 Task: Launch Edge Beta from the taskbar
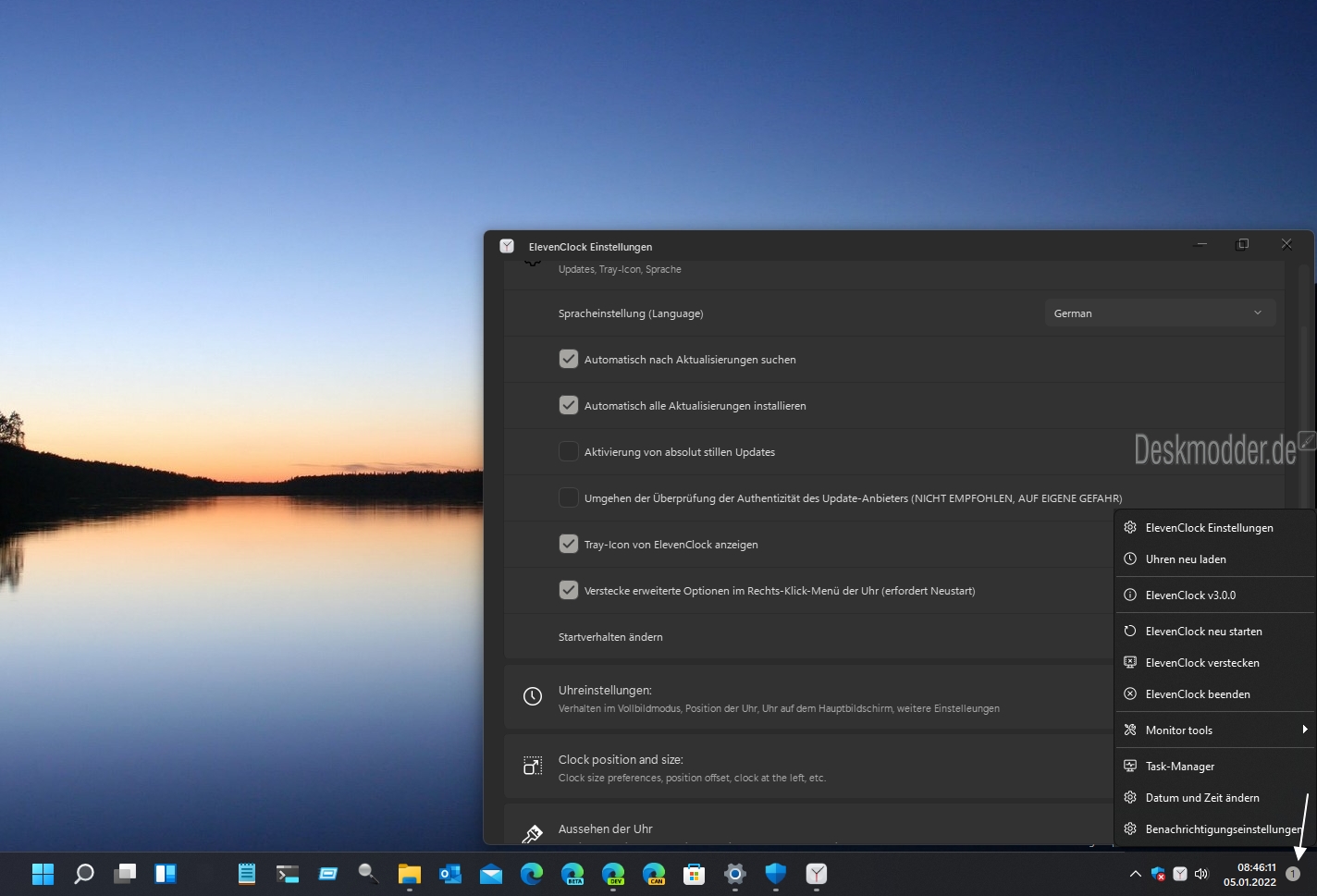(x=572, y=874)
